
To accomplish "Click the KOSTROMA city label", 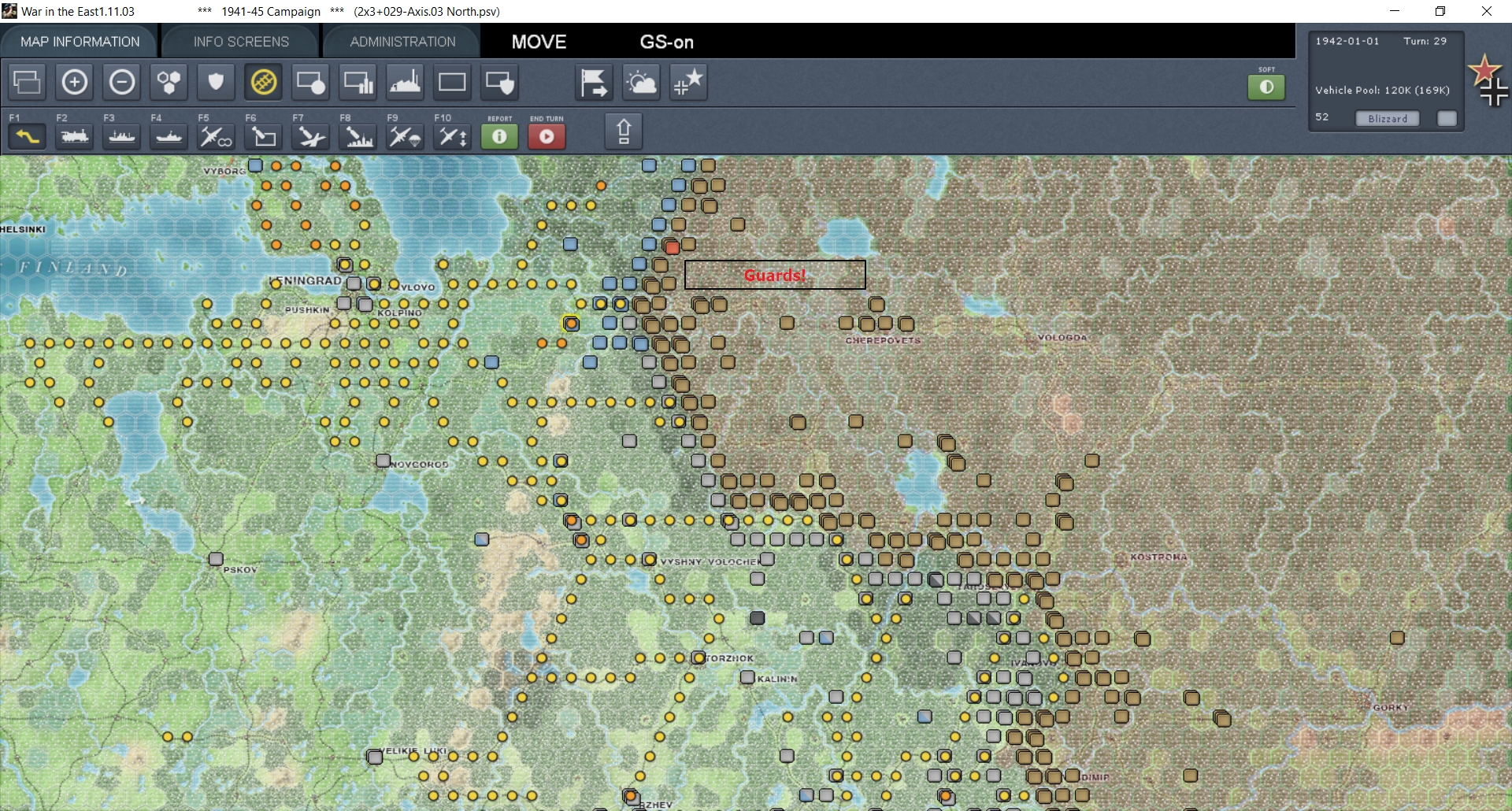I will pyautogui.click(x=1158, y=557).
